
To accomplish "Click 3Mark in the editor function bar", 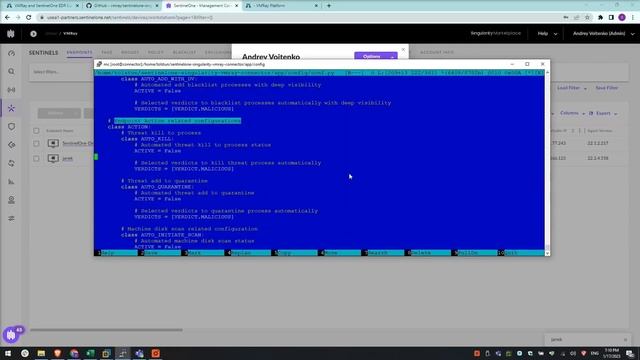I will point(203,253).
